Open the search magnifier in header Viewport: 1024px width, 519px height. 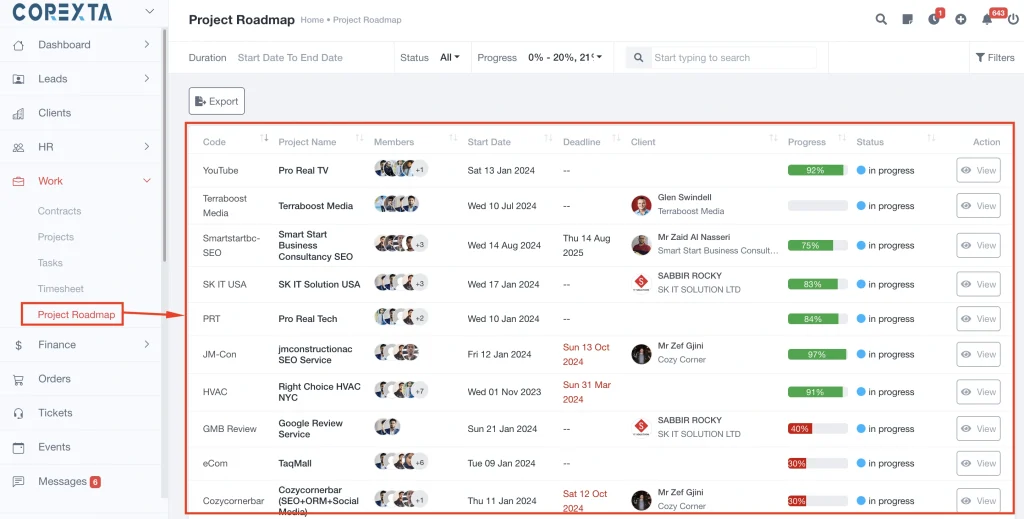[x=881, y=20]
